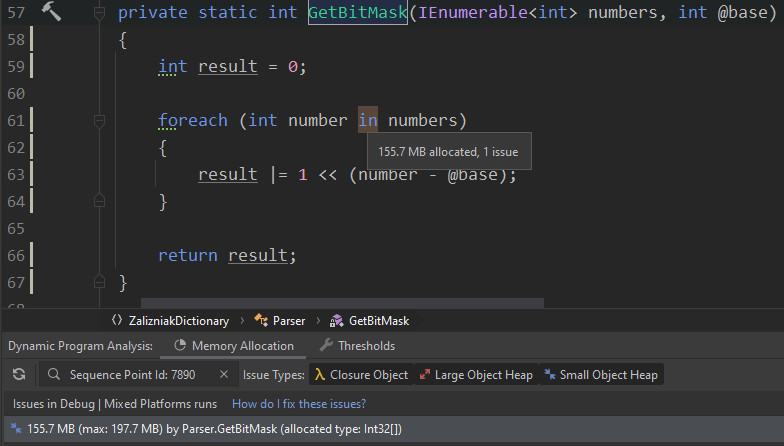Click 'Issues in Debug | Mixed Platforms runs'
The height and width of the screenshot is (446, 784).
(114, 404)
